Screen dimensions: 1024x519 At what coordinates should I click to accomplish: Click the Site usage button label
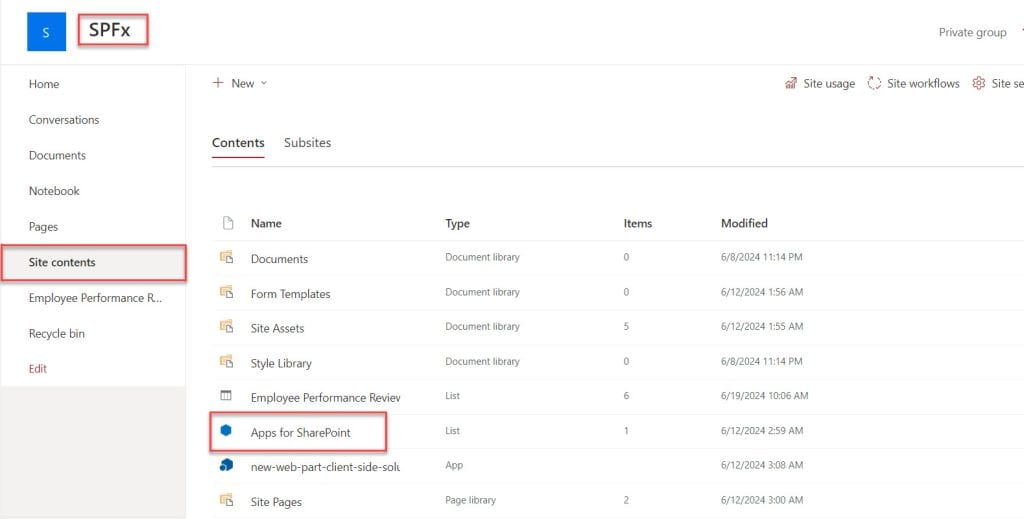pos(829,84)
